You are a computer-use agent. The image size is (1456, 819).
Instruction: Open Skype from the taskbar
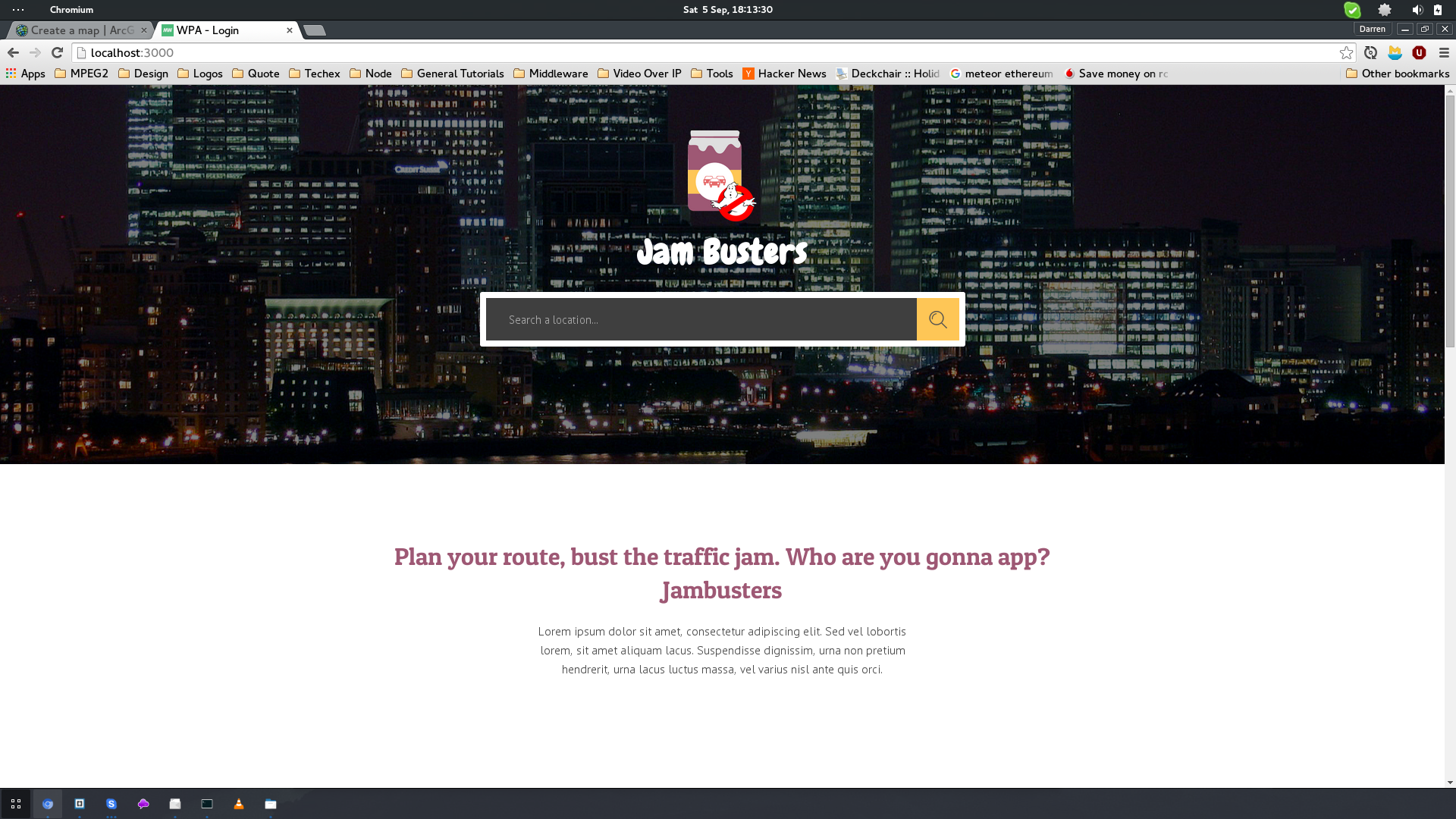click(x=111, y=804)
